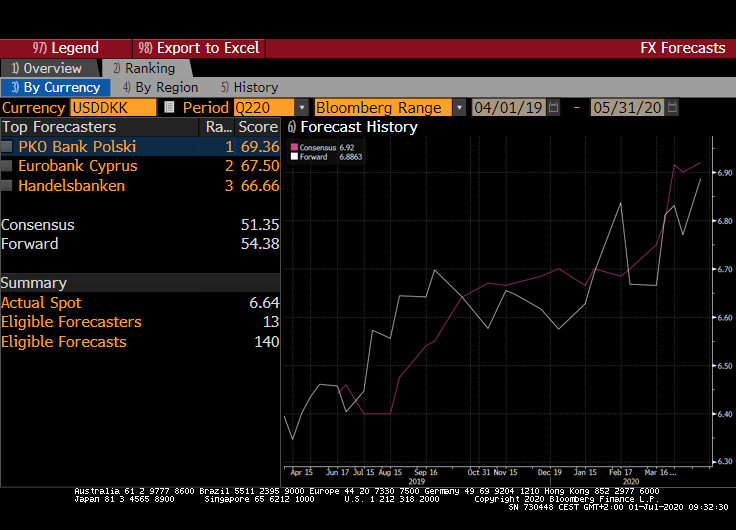Click the Consensus pink legend marker
The width and height of the screenshot is (736, 530).
coord(294,147)
